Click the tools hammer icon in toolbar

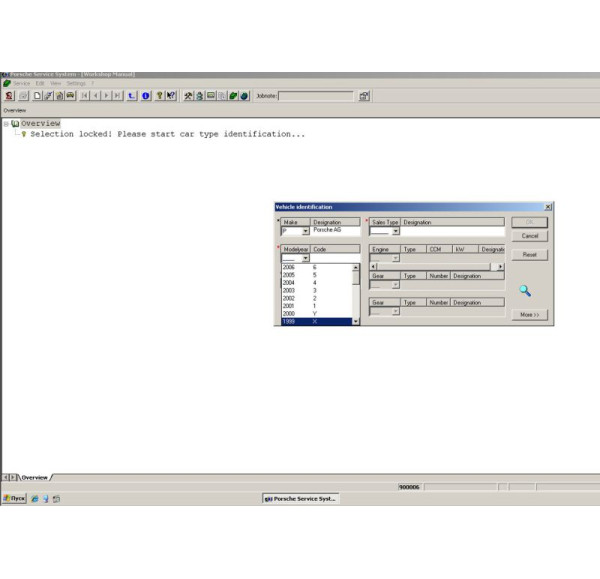tap(188, 96)
